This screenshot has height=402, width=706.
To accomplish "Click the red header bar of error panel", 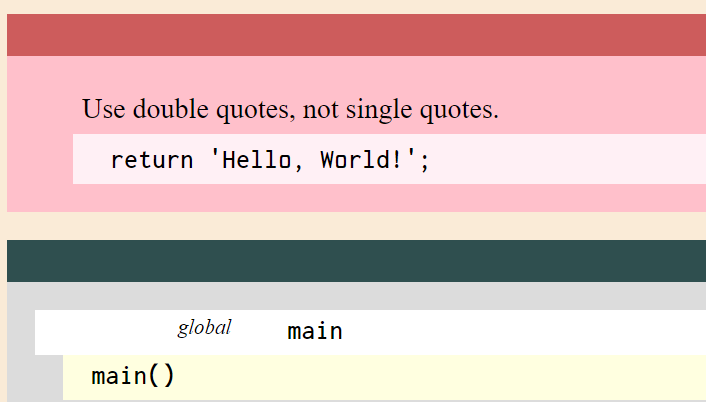I will [356, 35].
